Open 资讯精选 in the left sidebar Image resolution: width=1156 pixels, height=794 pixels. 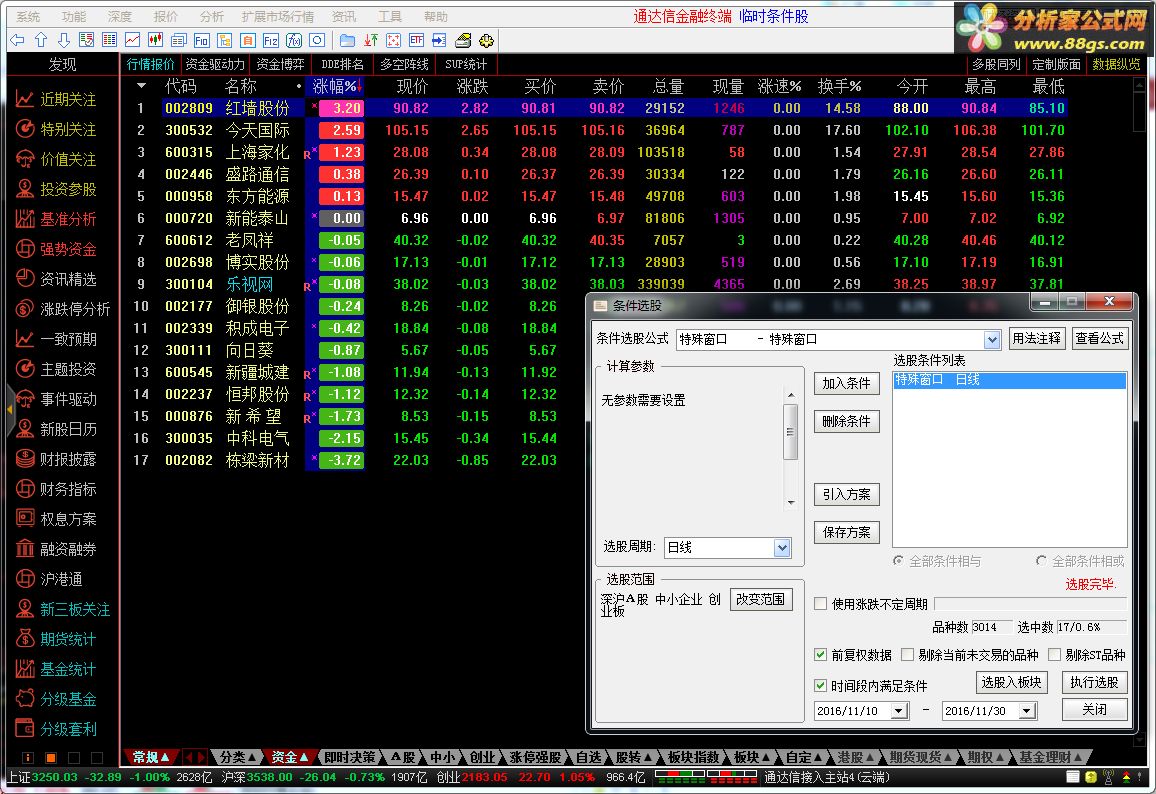pos(57,279)
